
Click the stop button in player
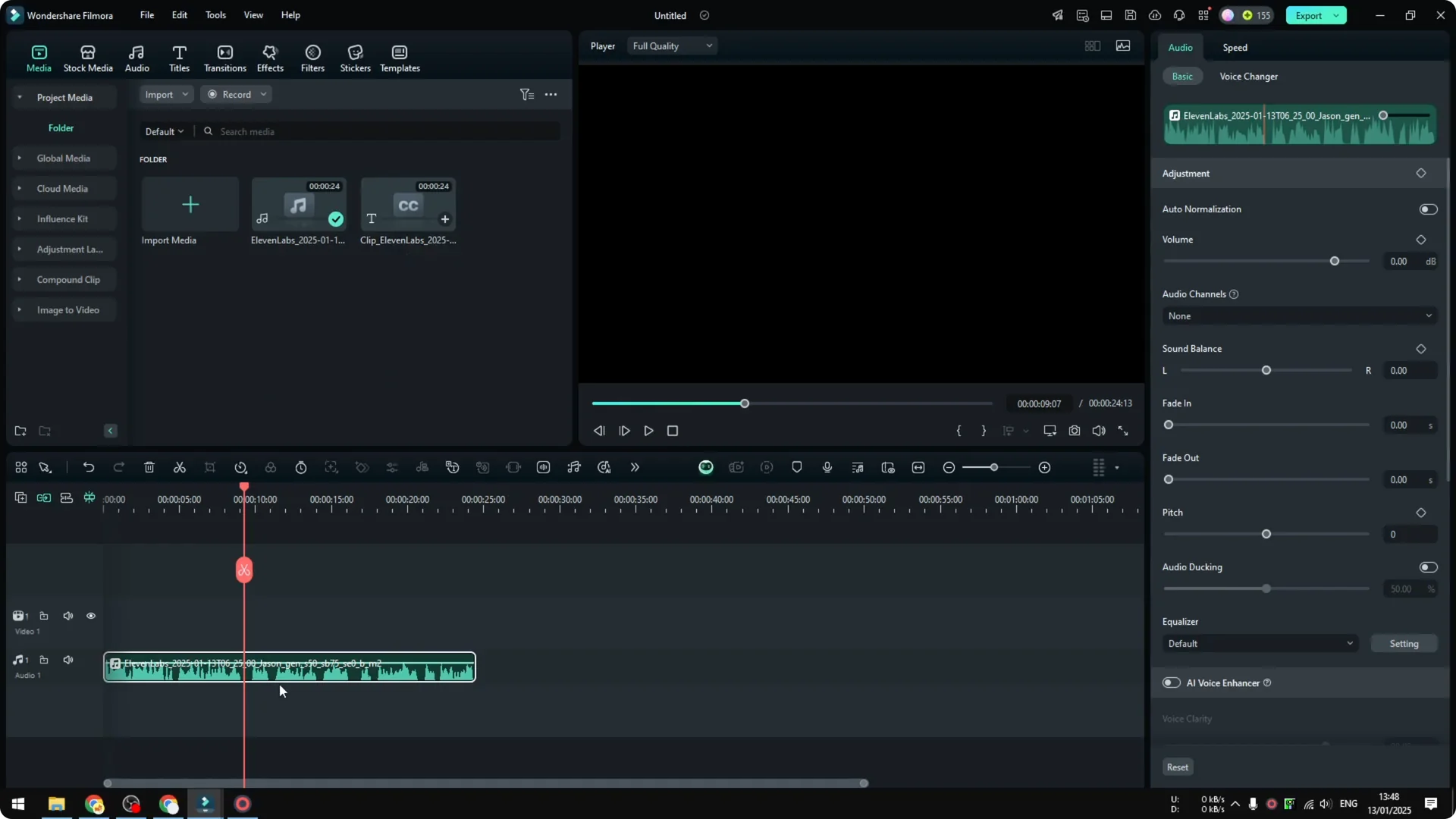pos(673,431)
